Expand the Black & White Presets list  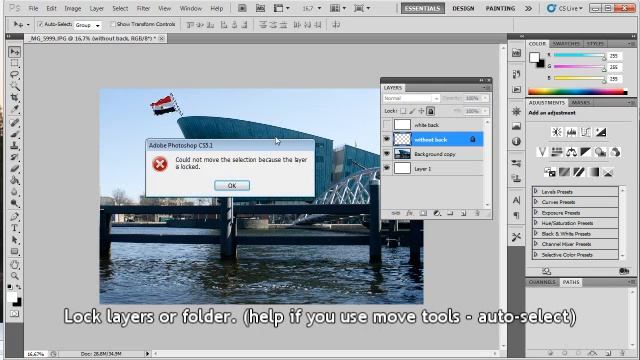pyautogui.click(x=536, y=233)
